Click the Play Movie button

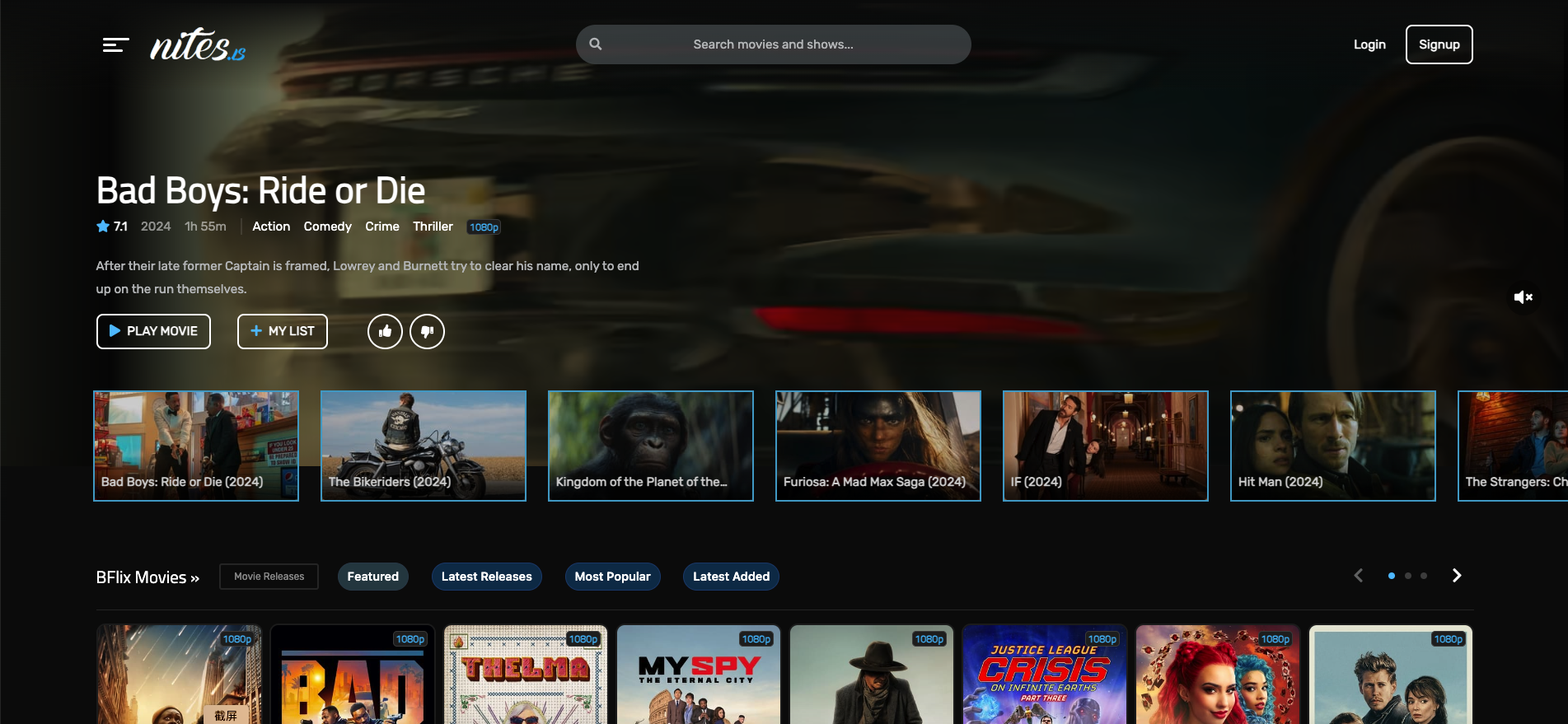153,331
